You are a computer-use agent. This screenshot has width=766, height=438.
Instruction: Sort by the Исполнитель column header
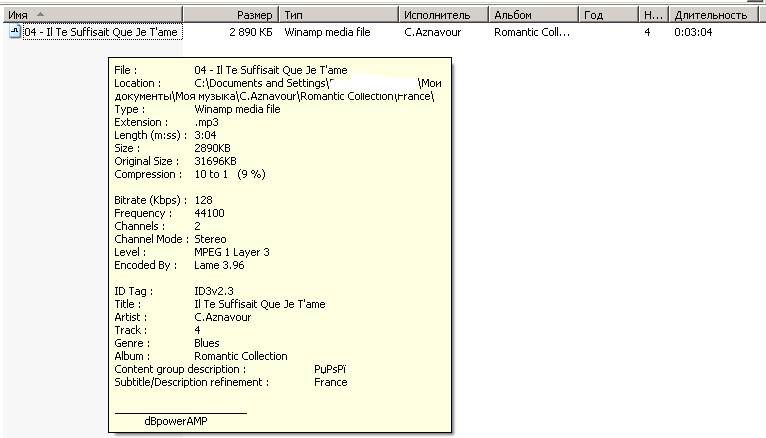(444, 15)
